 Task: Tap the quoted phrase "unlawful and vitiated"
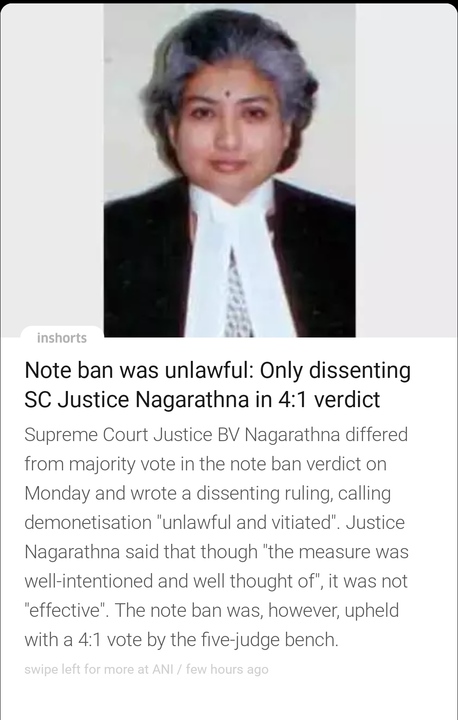(x=245, y=523)
